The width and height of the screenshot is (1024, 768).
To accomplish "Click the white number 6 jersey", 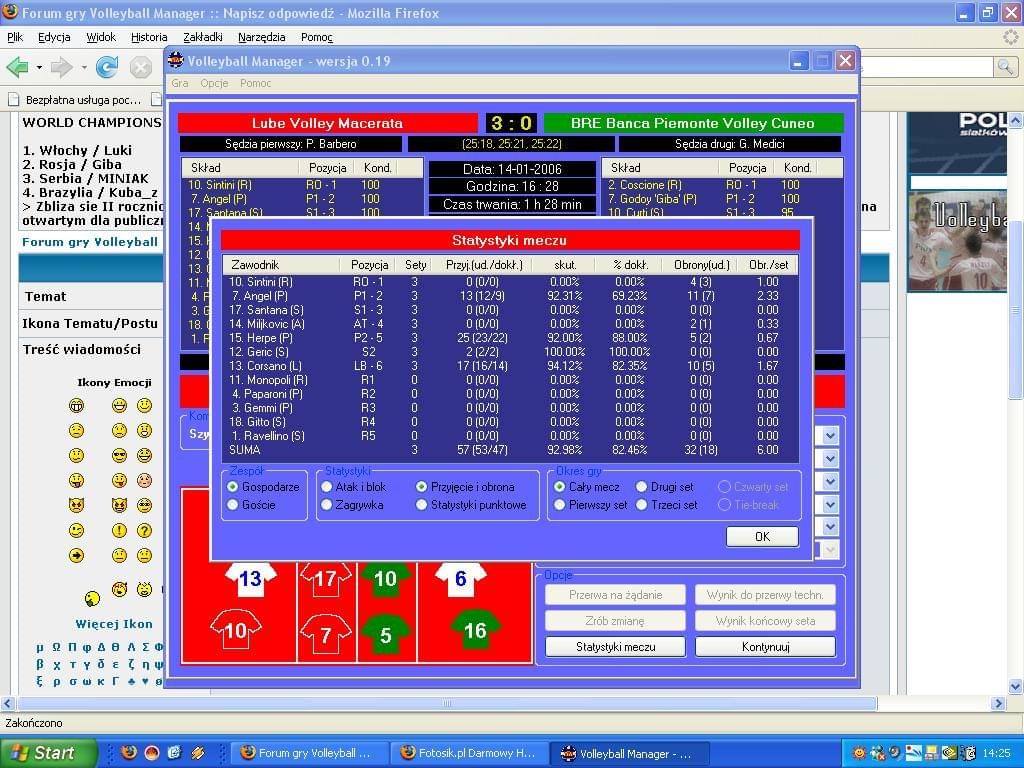I will [x=460, y=578].
